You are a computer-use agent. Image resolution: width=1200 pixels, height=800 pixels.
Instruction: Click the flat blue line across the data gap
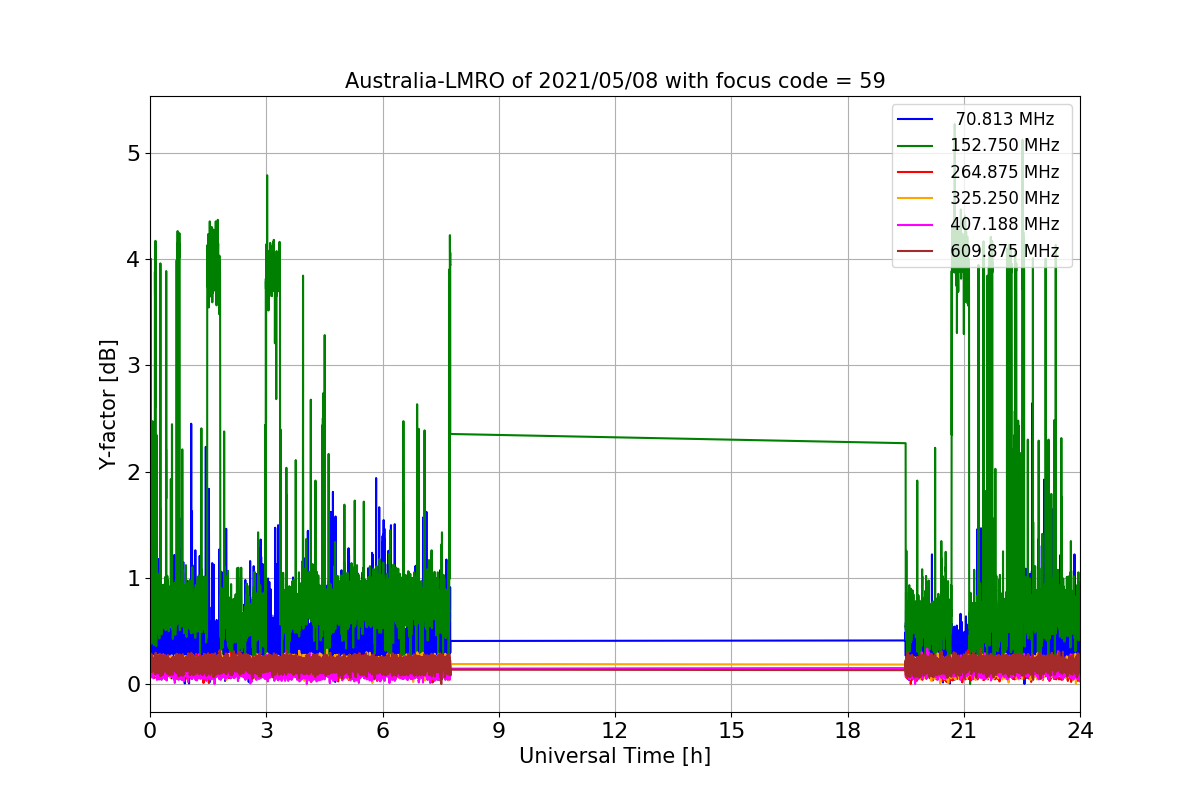point(678,640)
